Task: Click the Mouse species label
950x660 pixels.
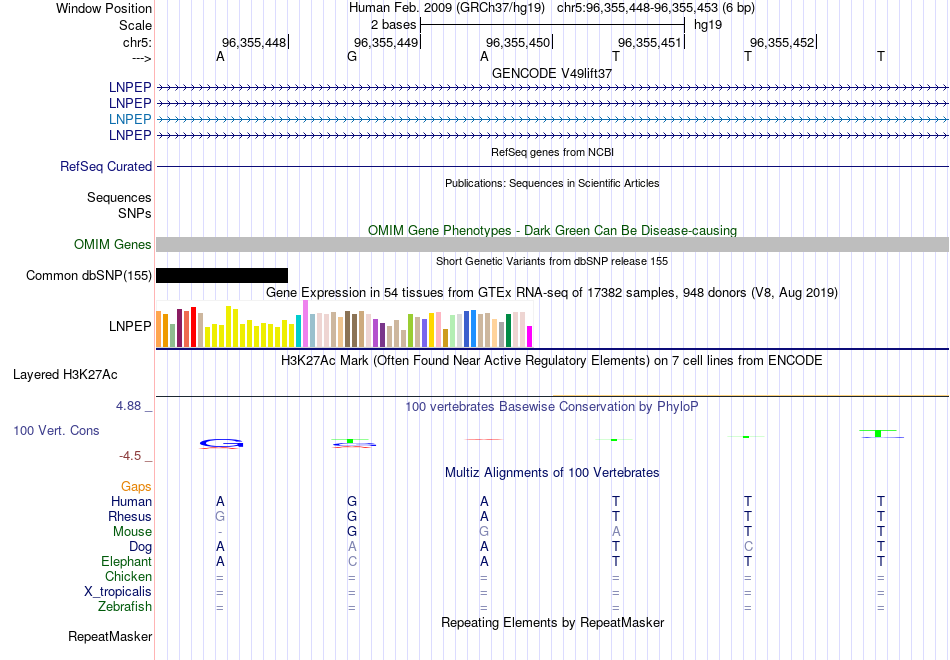Action: pyautogui.click(x=132, y=532)
